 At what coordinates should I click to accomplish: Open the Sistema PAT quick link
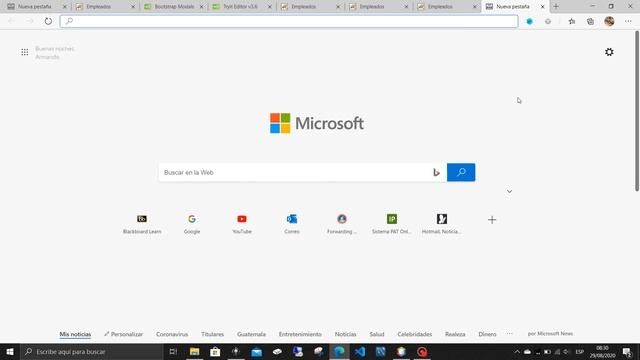(392, 224)
